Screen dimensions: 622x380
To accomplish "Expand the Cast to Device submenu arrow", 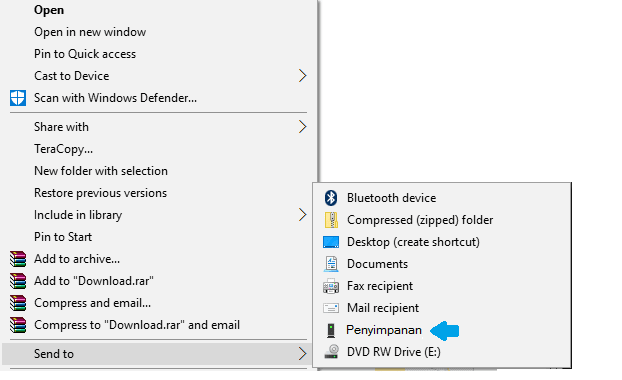I will (302, 75).
